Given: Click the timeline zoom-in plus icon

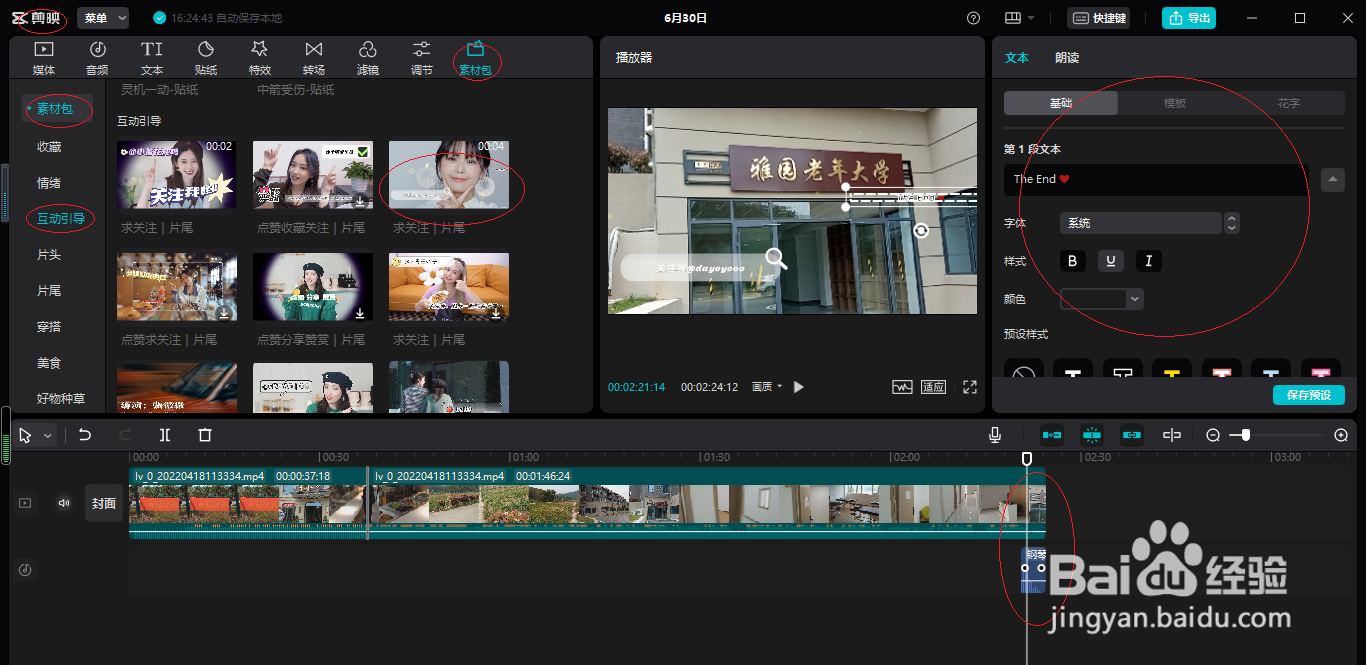Looking at the screenshot, I should pyautogui.click(x=1341, y=435).
